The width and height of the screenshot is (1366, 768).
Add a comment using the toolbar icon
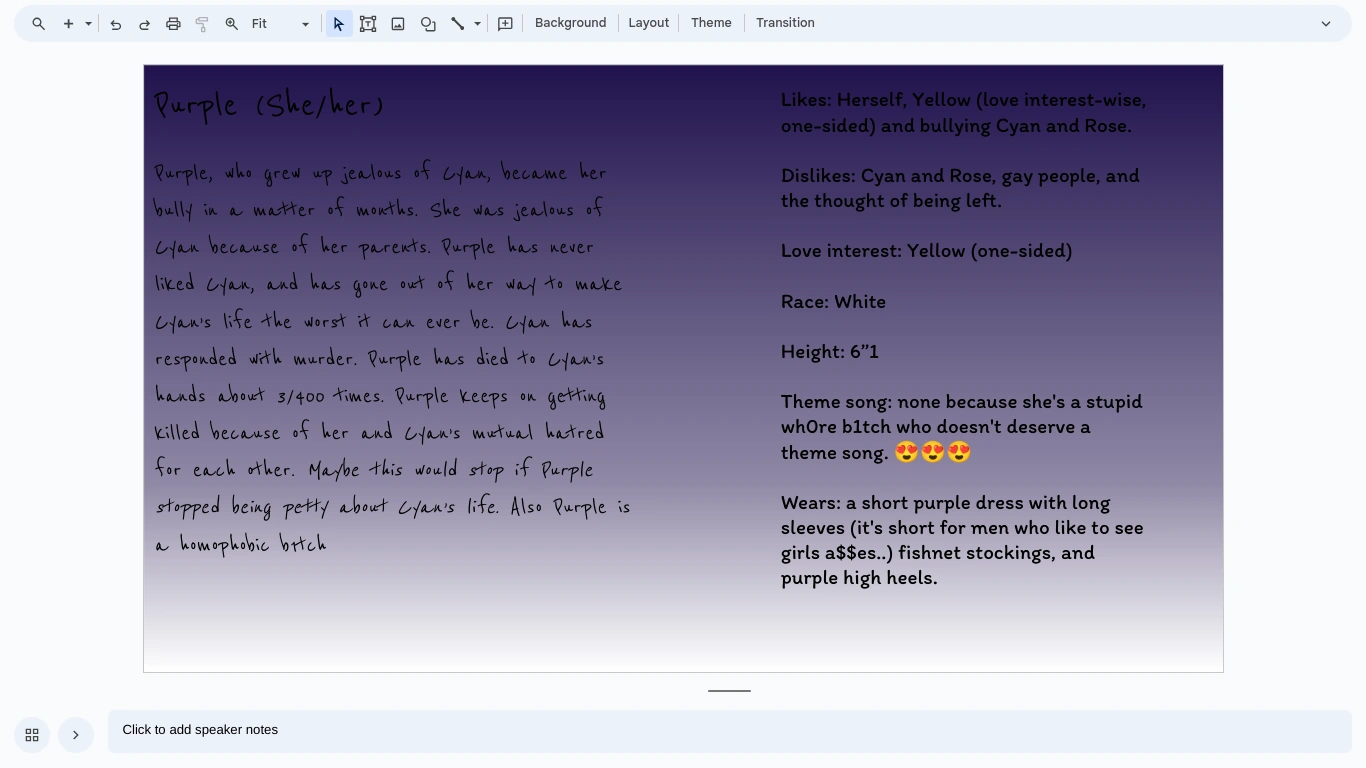pyautogui.click(x=505, y=23)
